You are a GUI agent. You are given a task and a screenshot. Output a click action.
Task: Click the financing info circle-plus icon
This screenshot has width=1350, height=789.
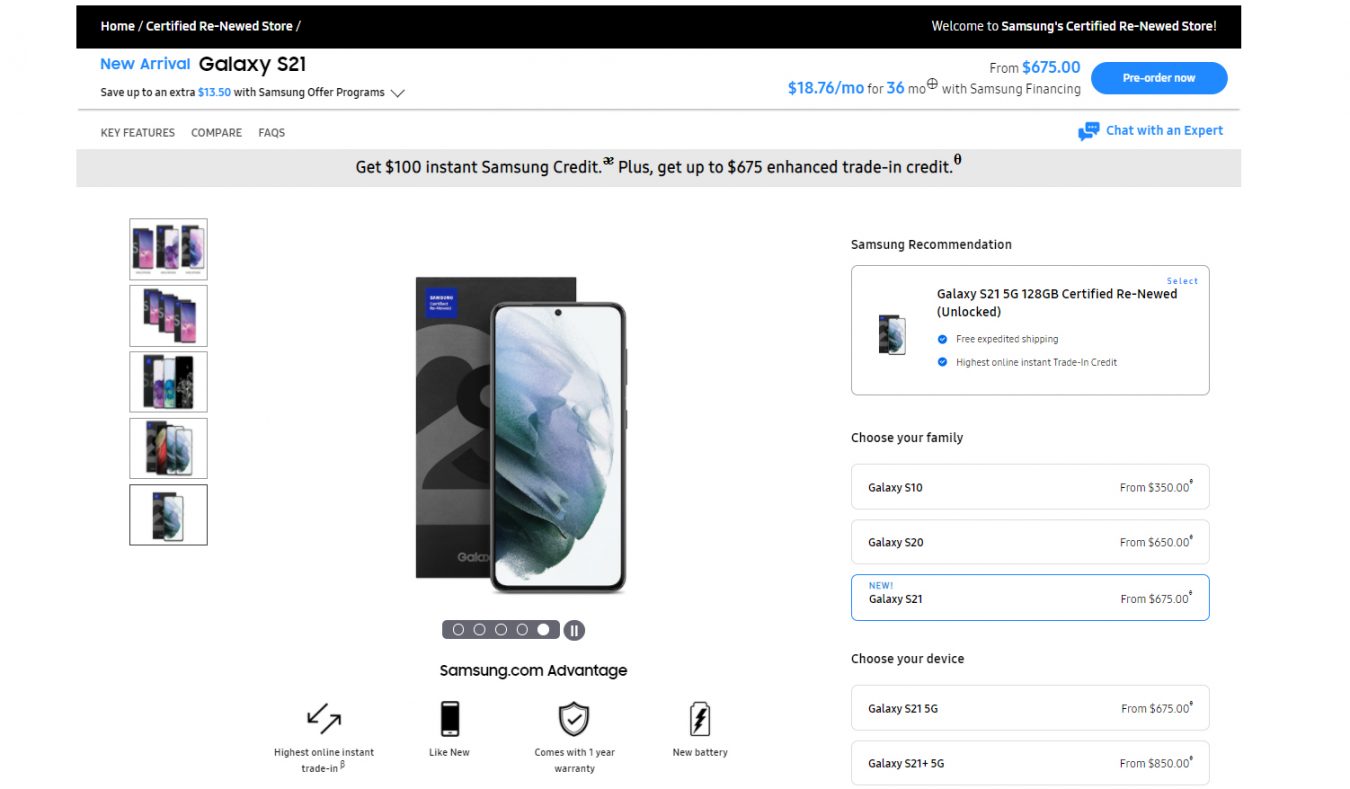tap(932, 84)
